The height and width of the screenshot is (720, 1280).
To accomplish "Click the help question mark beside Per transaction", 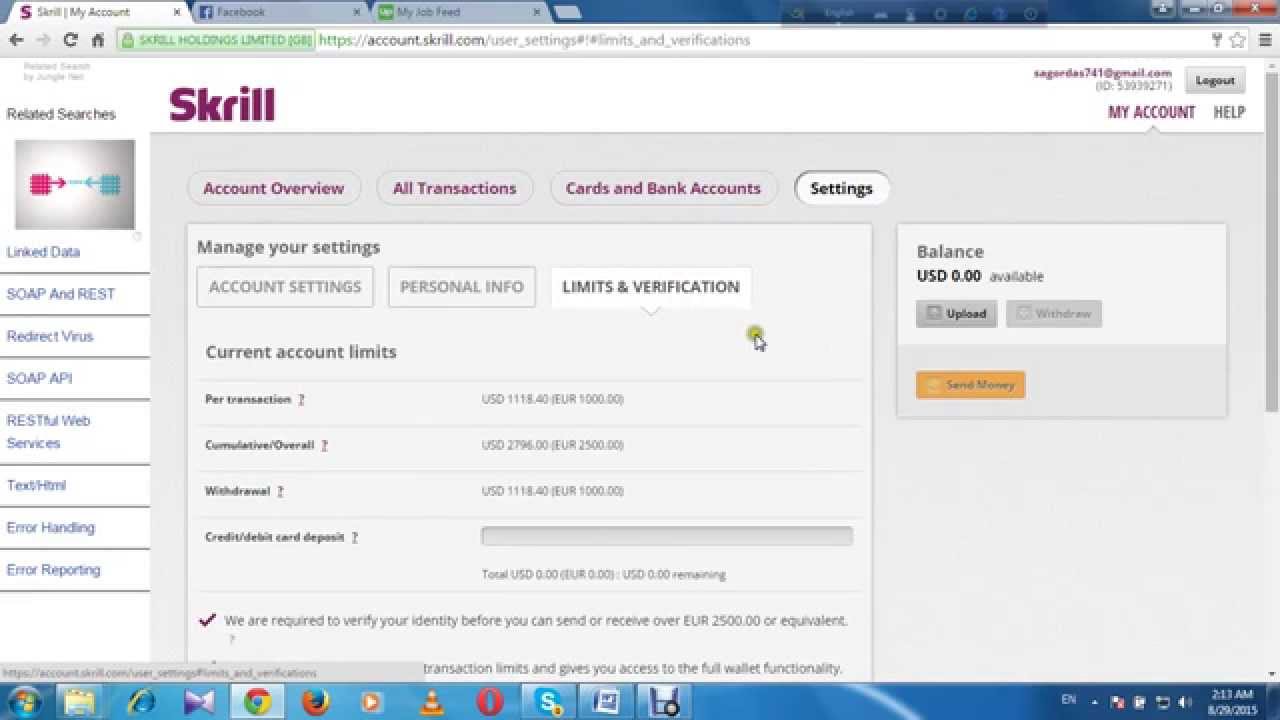I will tap(301, 399).
